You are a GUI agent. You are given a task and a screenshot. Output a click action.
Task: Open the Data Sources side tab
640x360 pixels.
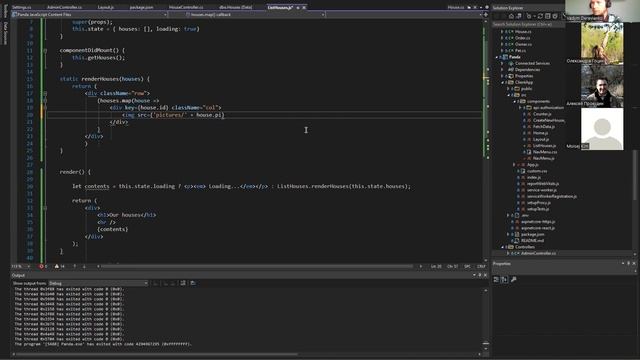[x=5, y=33]
